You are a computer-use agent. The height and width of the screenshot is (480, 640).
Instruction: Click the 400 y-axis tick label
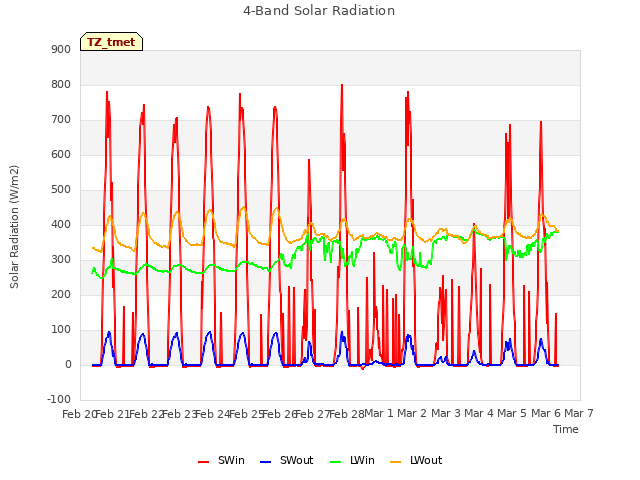click(x=61, y=225)
